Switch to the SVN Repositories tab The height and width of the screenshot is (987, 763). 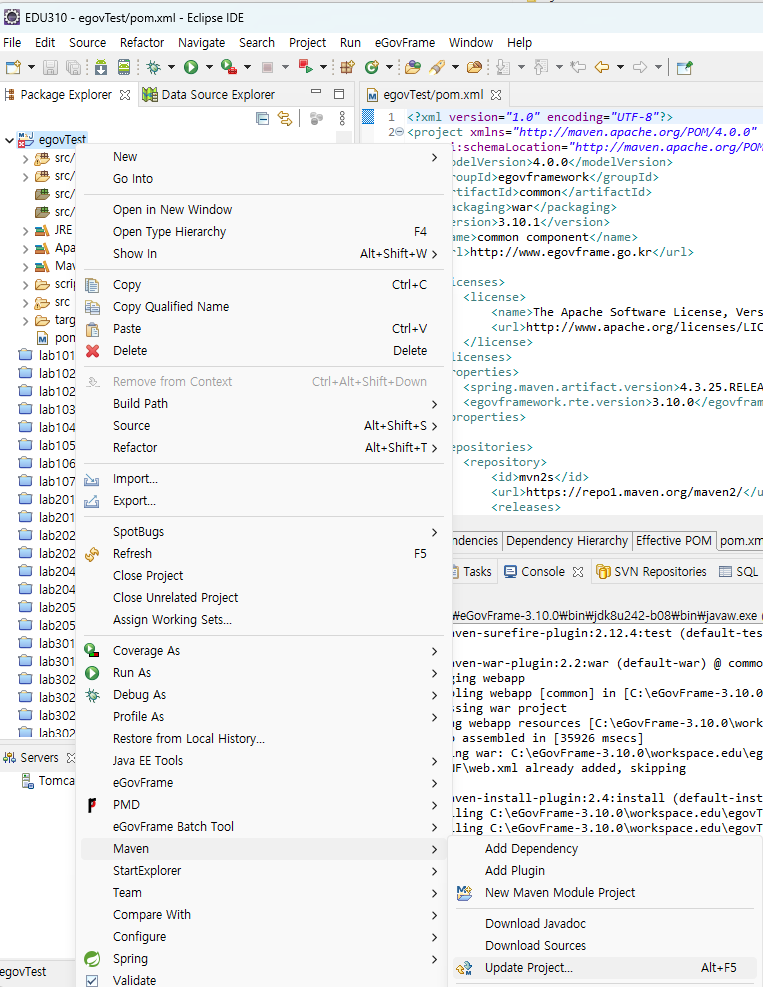coord(652,572)
